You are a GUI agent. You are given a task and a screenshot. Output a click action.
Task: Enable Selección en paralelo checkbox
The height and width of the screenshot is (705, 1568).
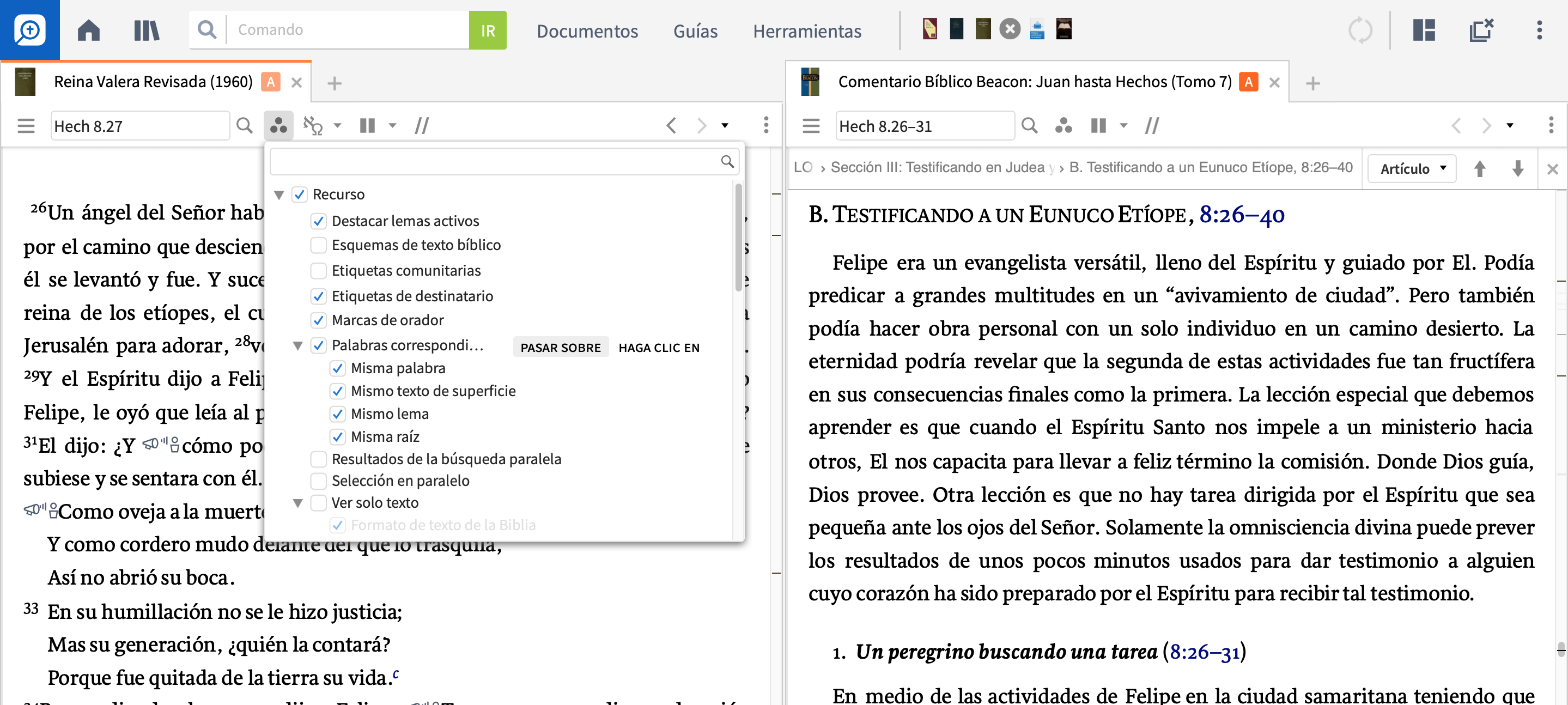pyautogui.click(x=318, y=481)
